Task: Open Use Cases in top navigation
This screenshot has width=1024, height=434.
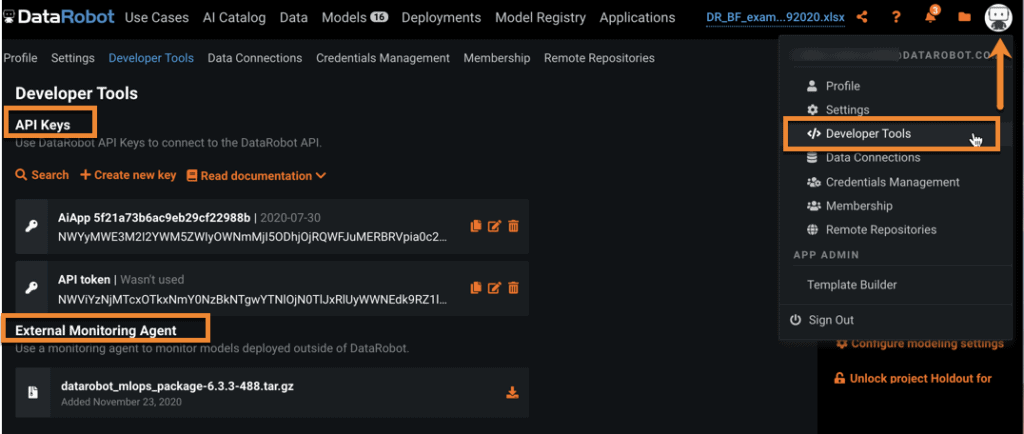Action: [157, 18]
